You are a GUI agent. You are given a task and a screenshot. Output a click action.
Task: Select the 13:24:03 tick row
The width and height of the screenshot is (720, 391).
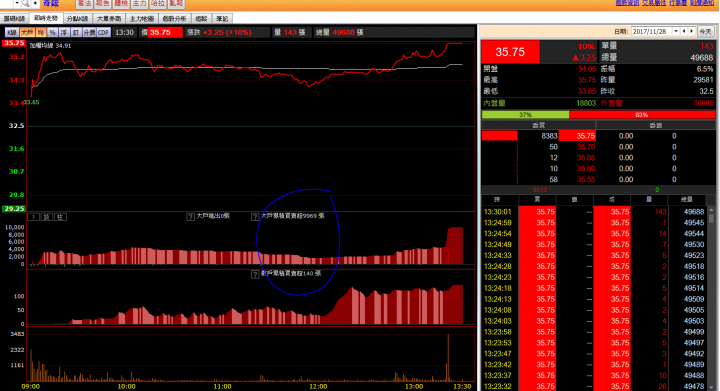coord(594,321)
